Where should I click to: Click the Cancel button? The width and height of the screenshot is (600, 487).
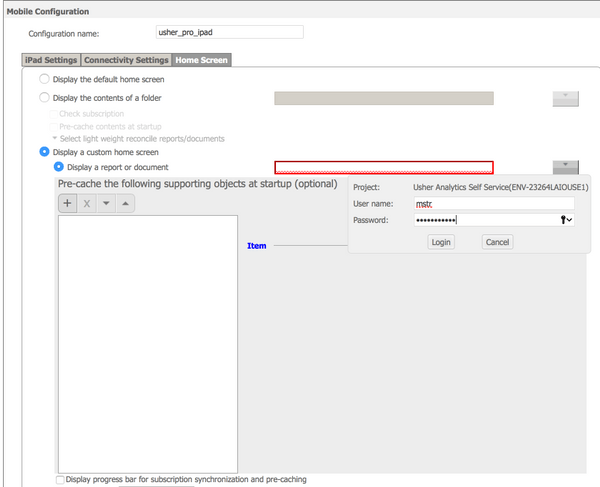pos(497,242)
